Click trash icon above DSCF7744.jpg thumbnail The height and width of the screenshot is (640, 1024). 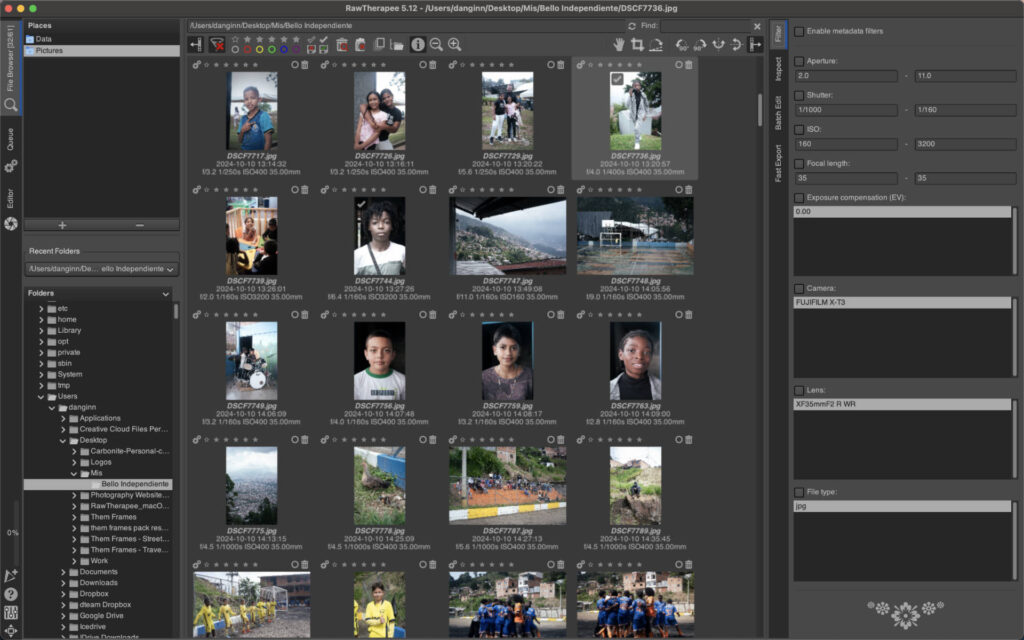[x=432, y=189]
